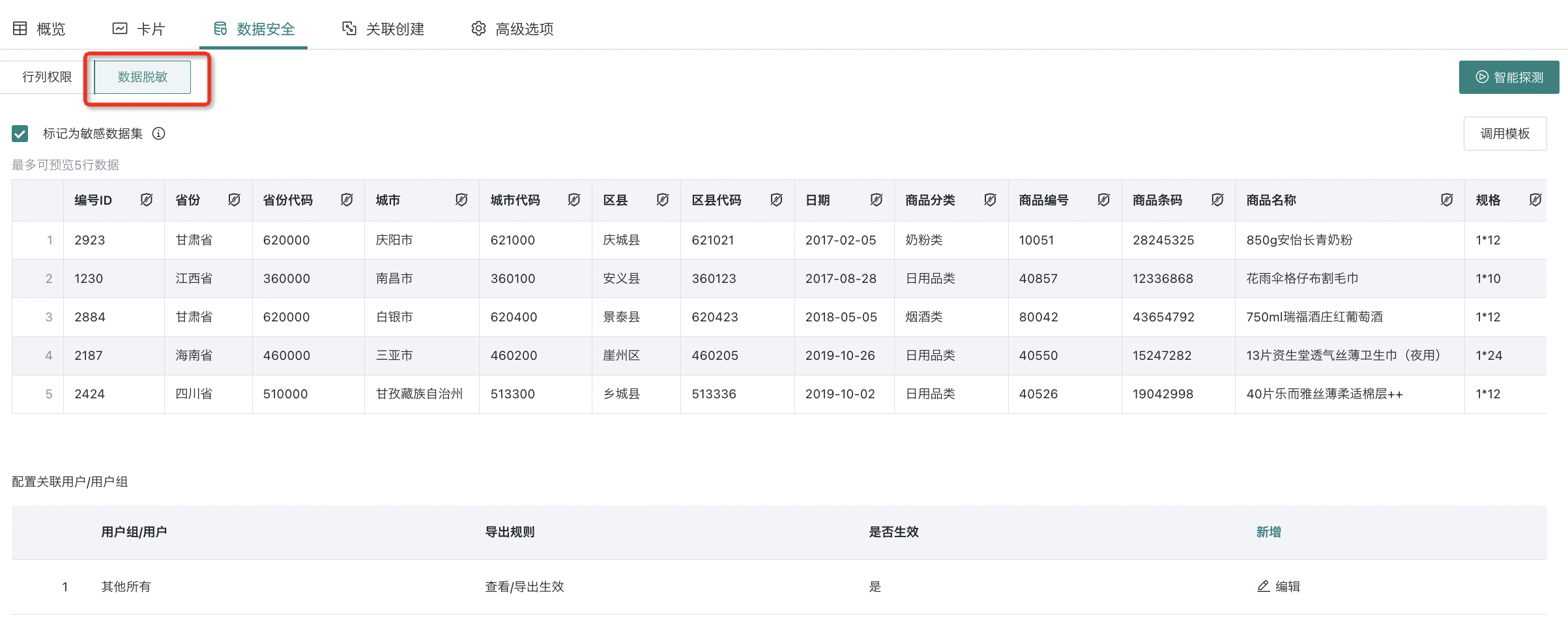Image resolution: width=1568 pixels, height=631 pixels.
Task: Click the pencil icon next to 编辑
Action: (x=1263, y=586)
